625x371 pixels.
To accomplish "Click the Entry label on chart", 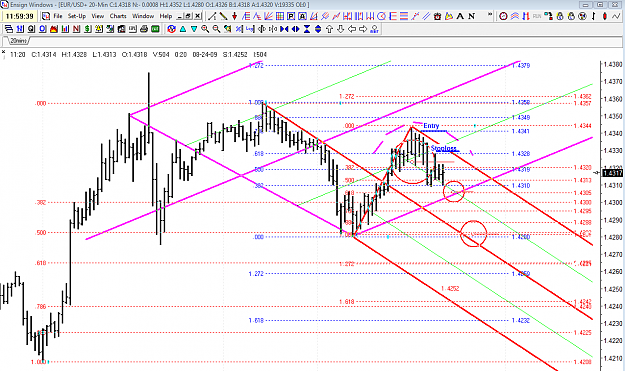I will 431,126.
